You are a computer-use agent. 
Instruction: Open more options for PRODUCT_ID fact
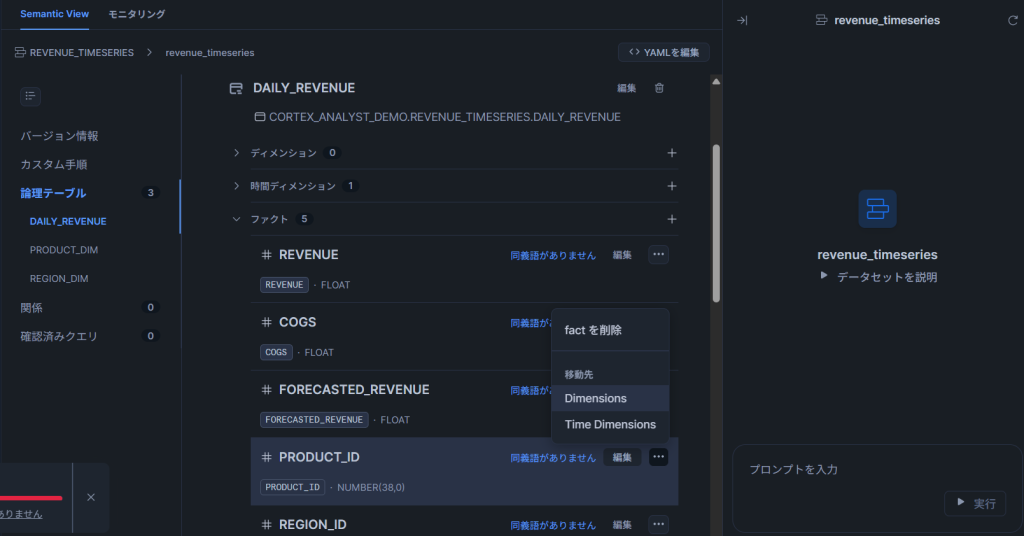658,457
